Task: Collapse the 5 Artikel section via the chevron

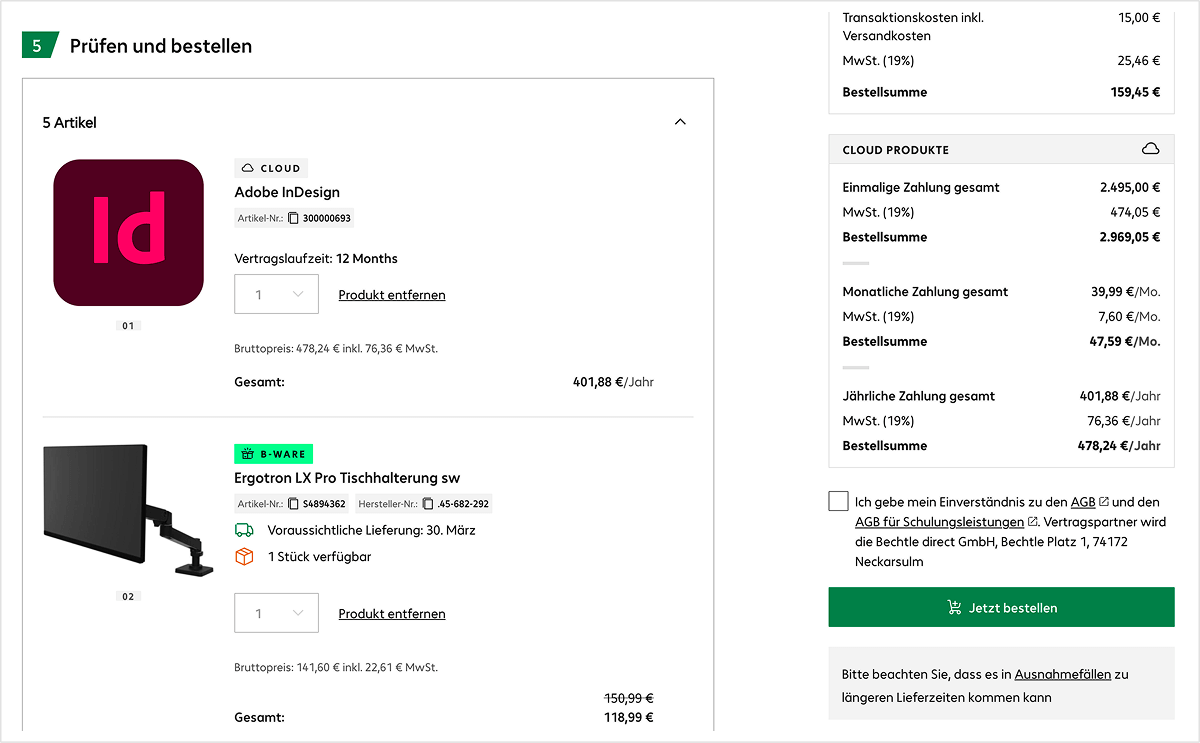Action: [680, 121]
